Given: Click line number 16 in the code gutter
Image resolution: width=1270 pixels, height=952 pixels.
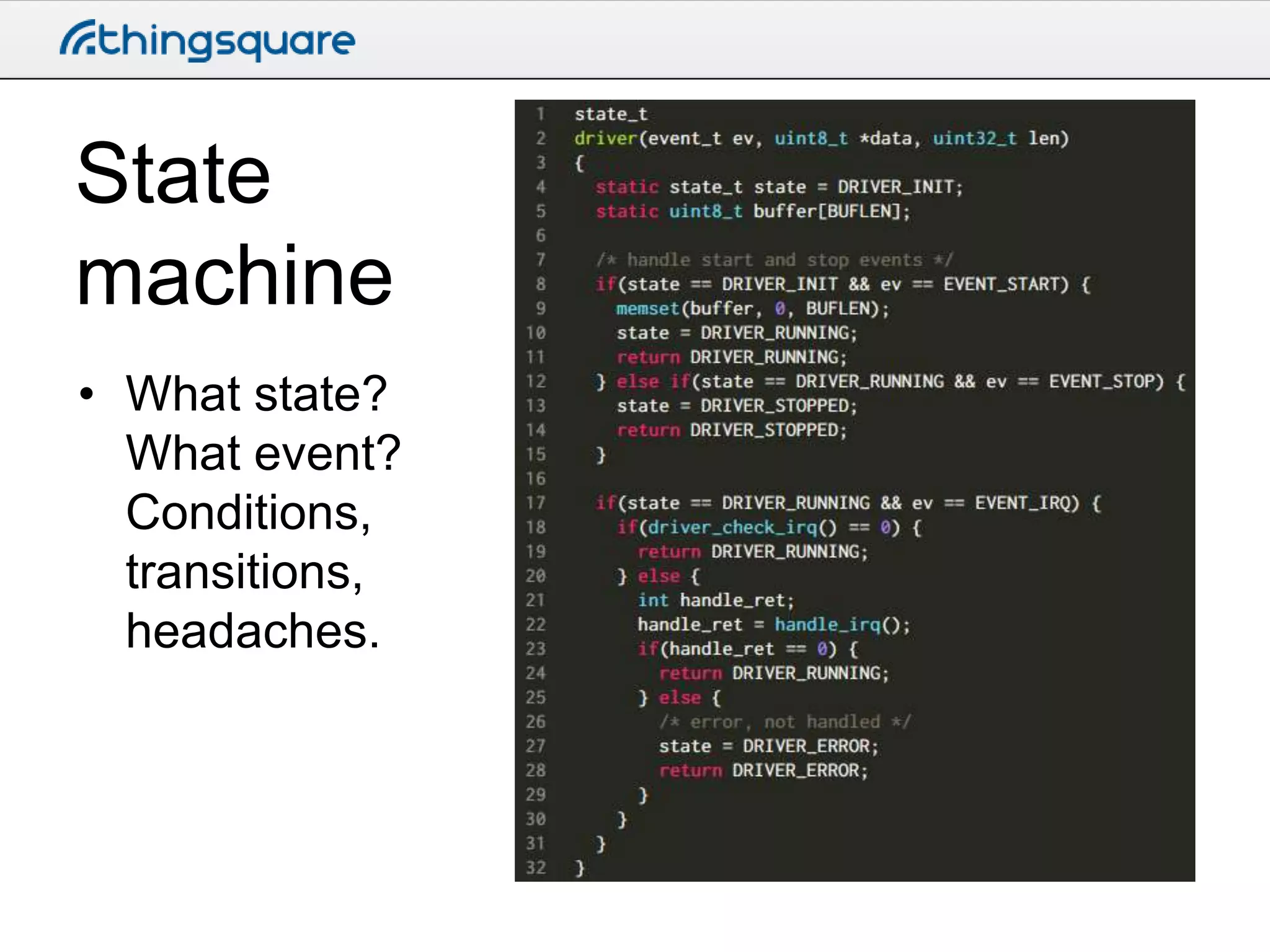Looking at the screenshot, I should point(536,478).
